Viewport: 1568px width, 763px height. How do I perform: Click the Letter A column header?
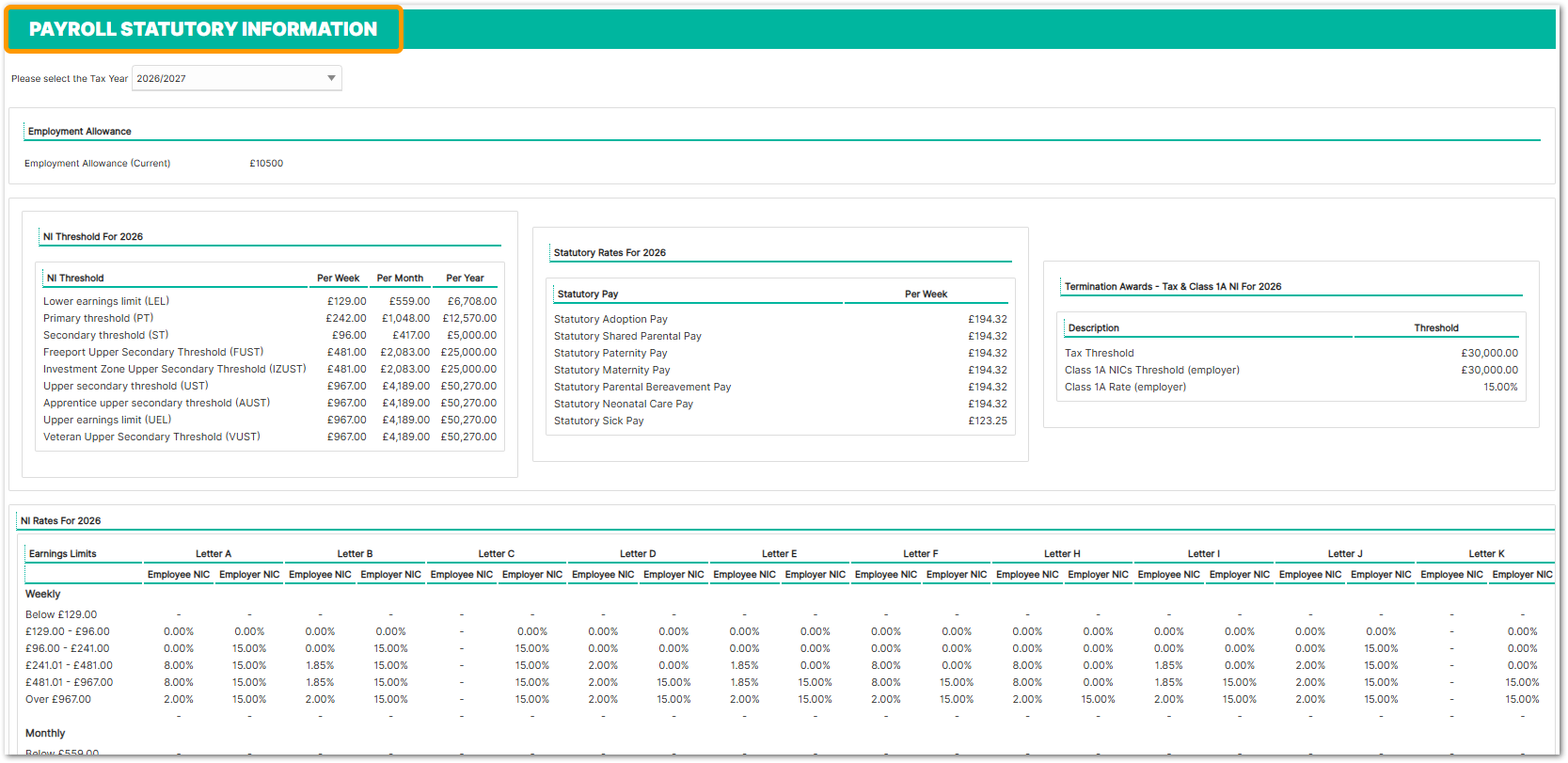point(214,554)
